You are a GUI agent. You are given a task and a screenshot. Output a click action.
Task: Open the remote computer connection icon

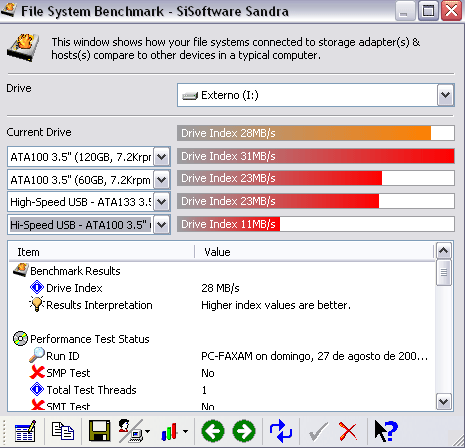click(133, 431)
